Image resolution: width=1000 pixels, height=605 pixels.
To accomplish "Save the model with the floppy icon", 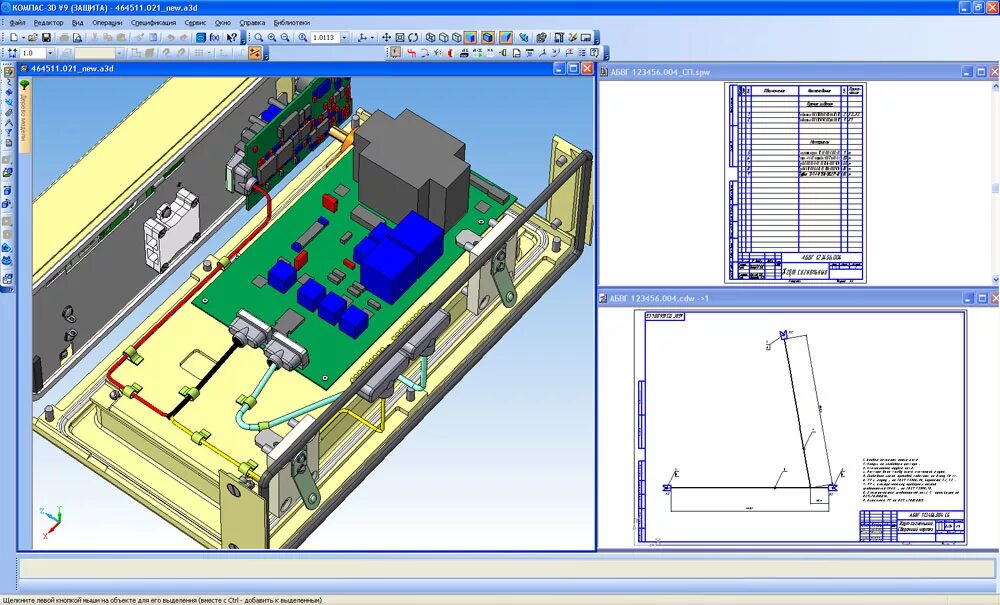I will (46, 38).
